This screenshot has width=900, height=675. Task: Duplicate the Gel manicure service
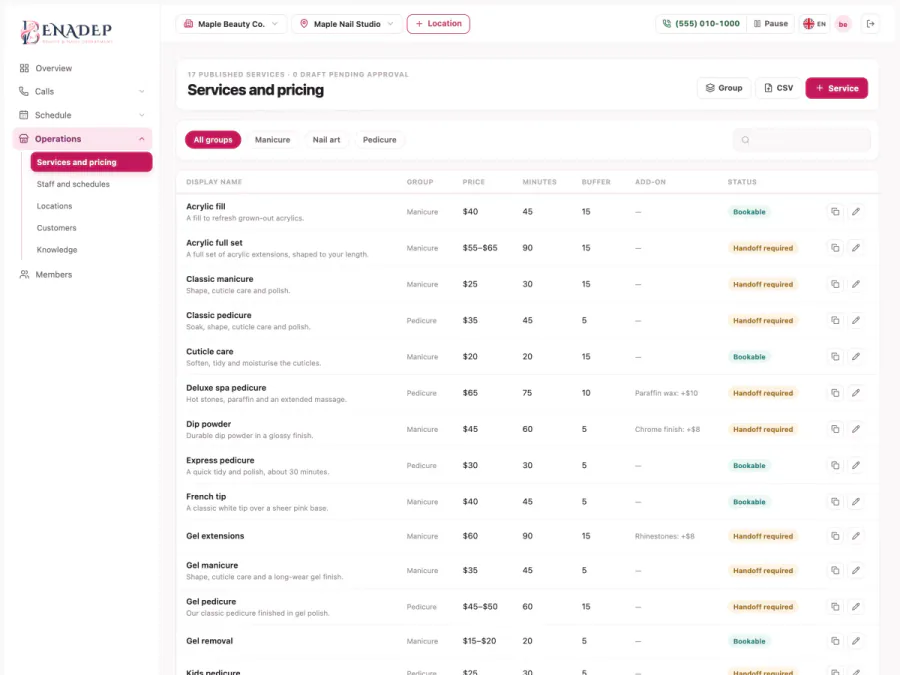click(835, 570)
